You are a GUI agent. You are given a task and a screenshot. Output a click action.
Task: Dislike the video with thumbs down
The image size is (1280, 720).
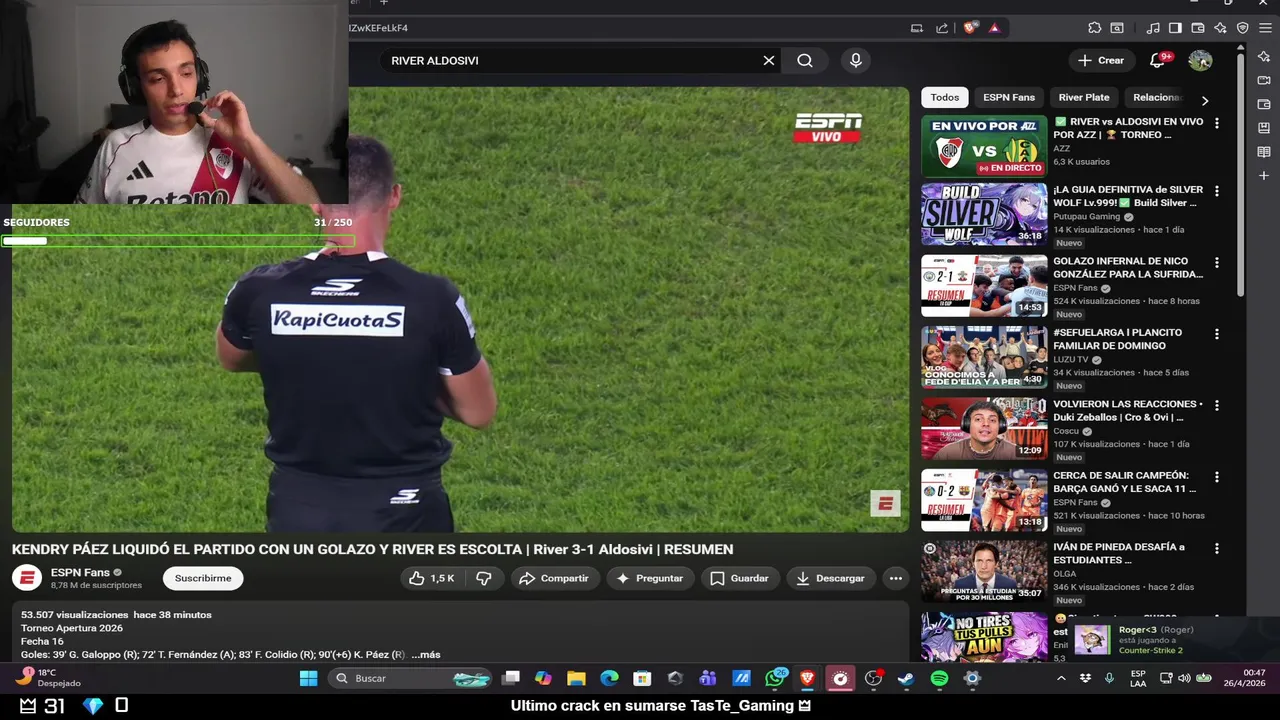tap(484, 578)
